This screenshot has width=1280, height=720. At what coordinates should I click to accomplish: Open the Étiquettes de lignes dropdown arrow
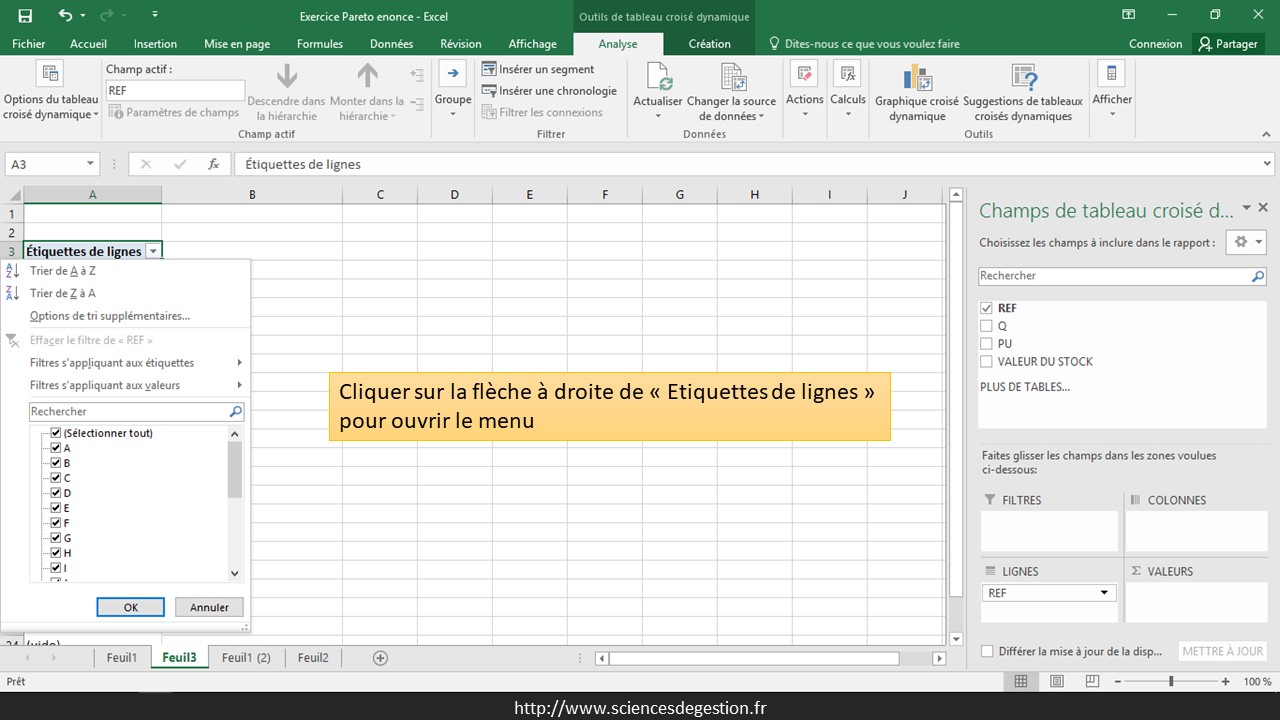[153, 252]
